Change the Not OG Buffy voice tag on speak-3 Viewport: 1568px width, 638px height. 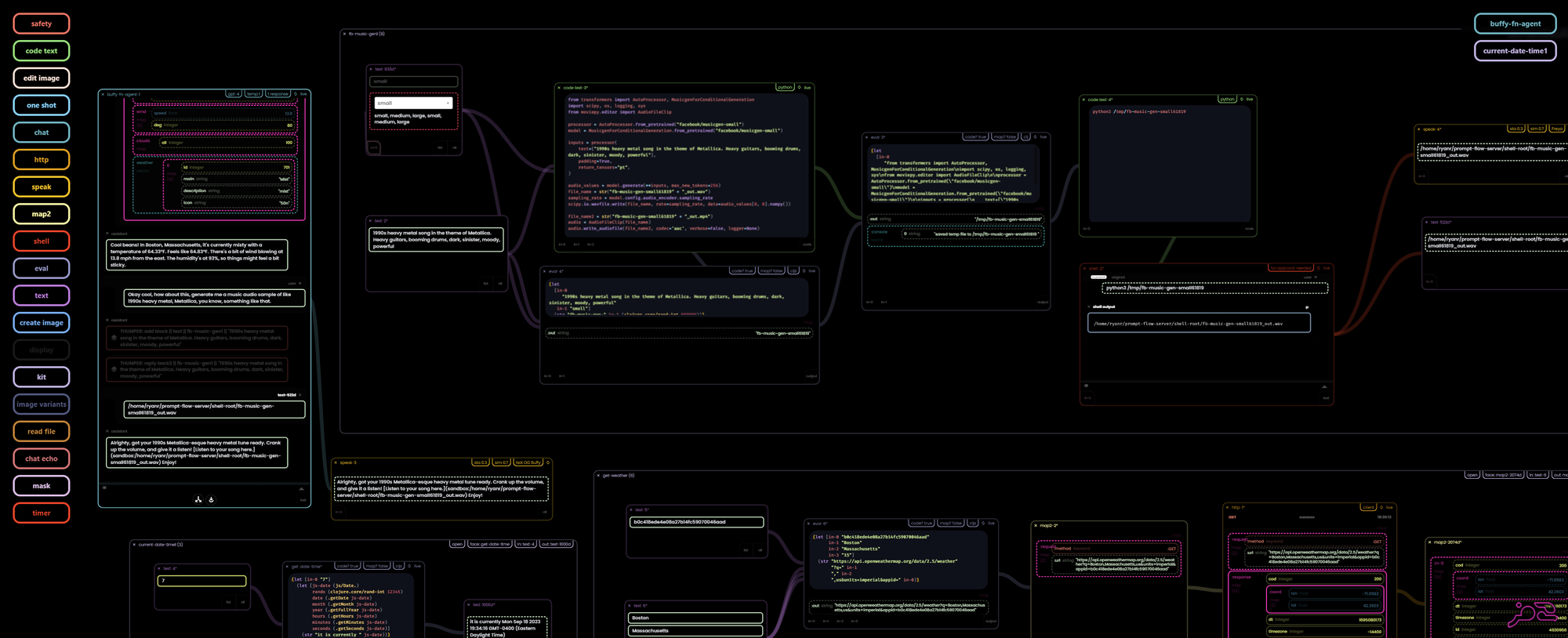(528, 462)
